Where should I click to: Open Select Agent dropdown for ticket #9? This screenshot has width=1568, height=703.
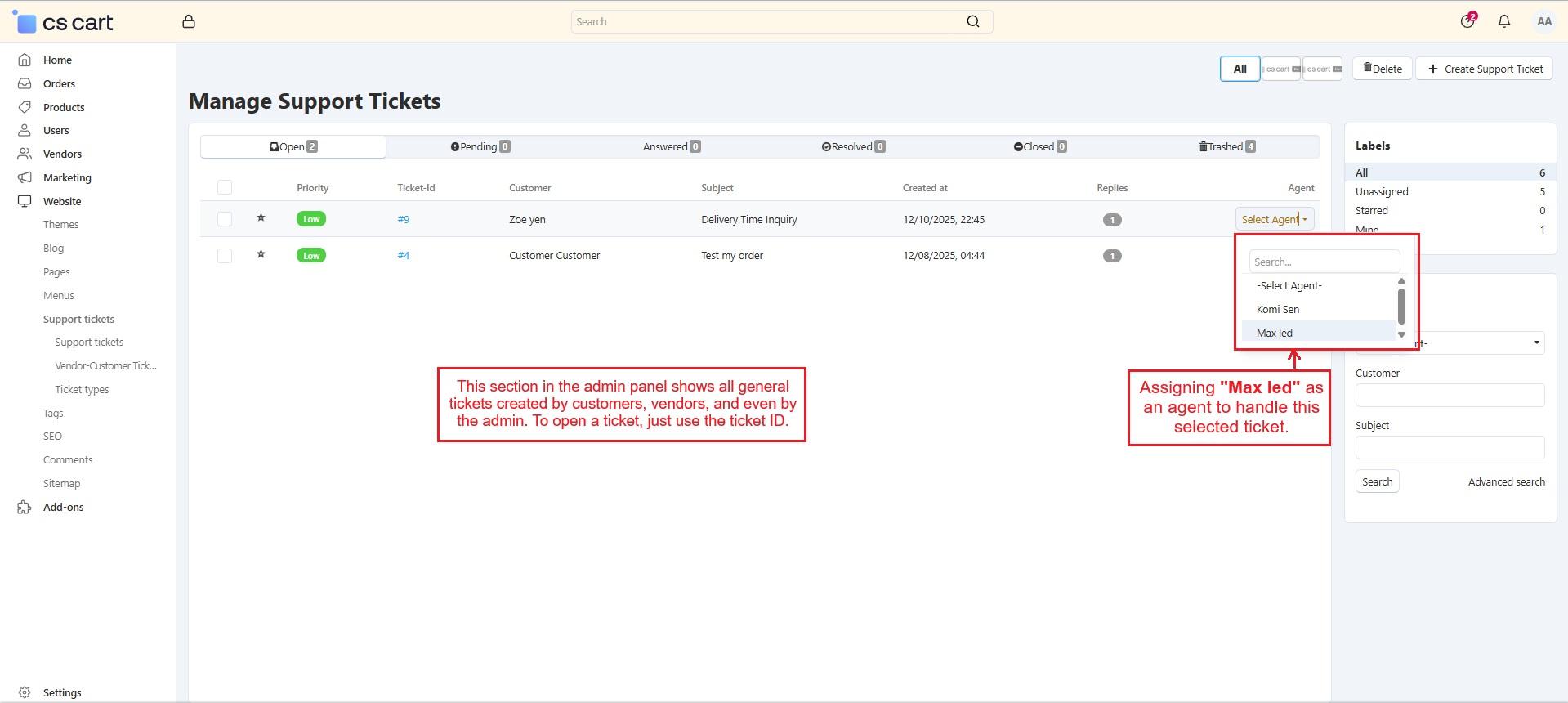coord(1274,219)
